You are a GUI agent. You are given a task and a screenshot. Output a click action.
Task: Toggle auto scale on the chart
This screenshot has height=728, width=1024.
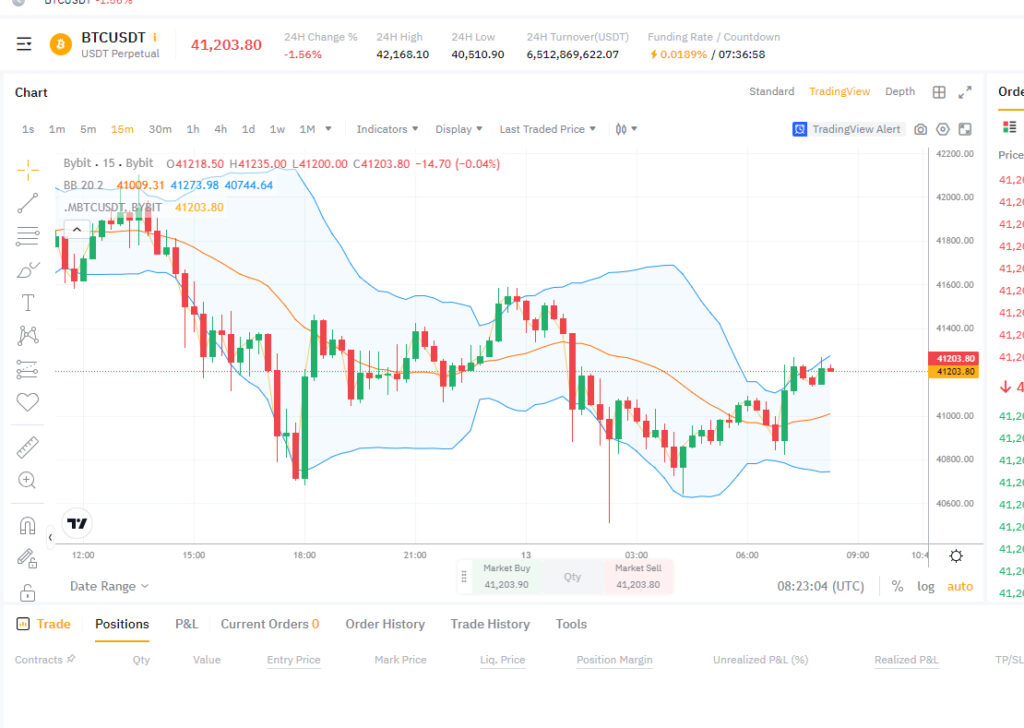[x=960, y=586]
